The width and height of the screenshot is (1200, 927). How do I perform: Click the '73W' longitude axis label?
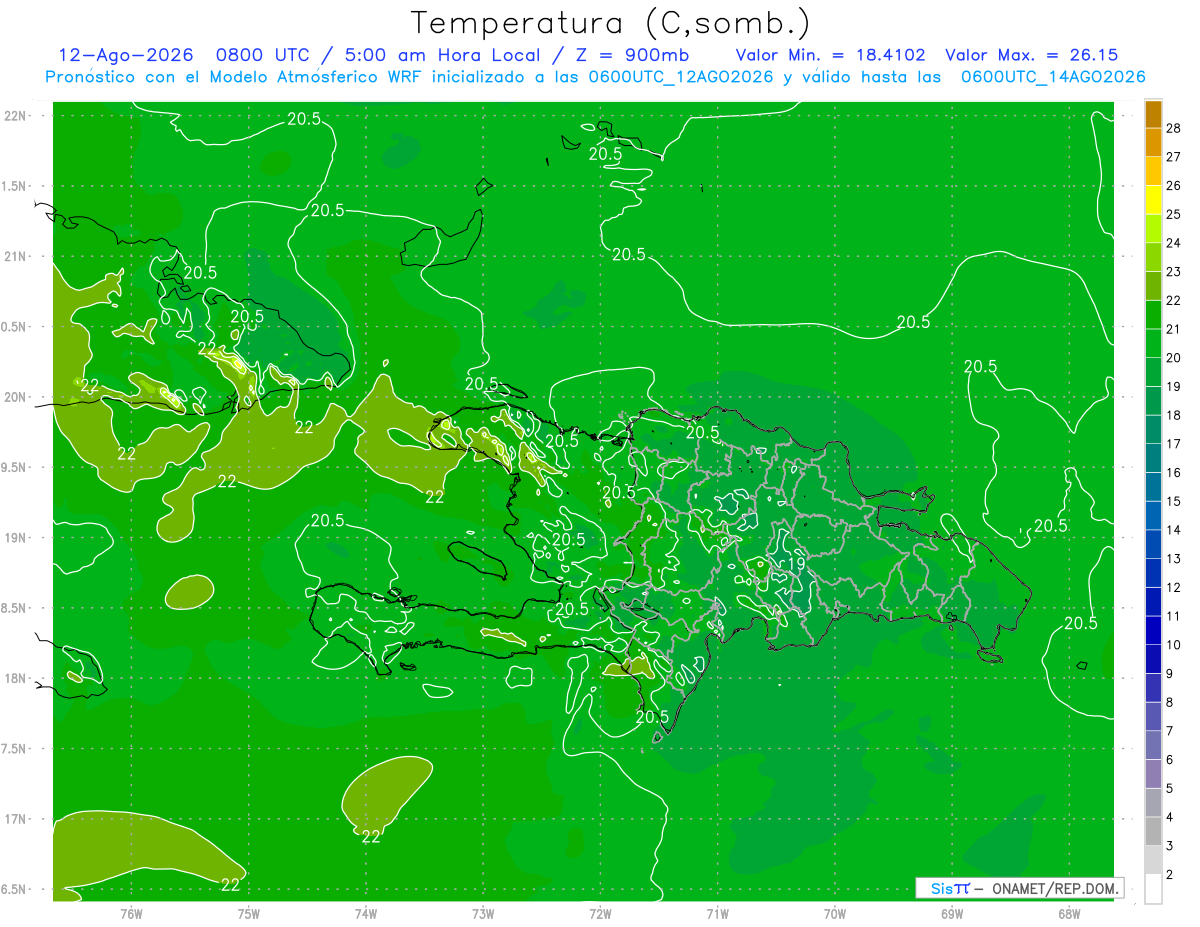483,913
